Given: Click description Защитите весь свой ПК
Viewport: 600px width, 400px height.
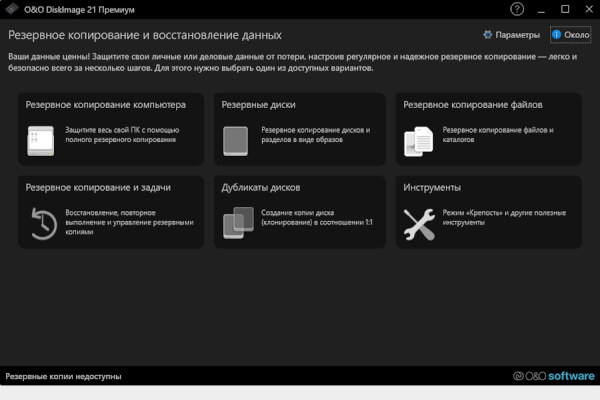Looking at the screenshot, I should coord(122,135).
